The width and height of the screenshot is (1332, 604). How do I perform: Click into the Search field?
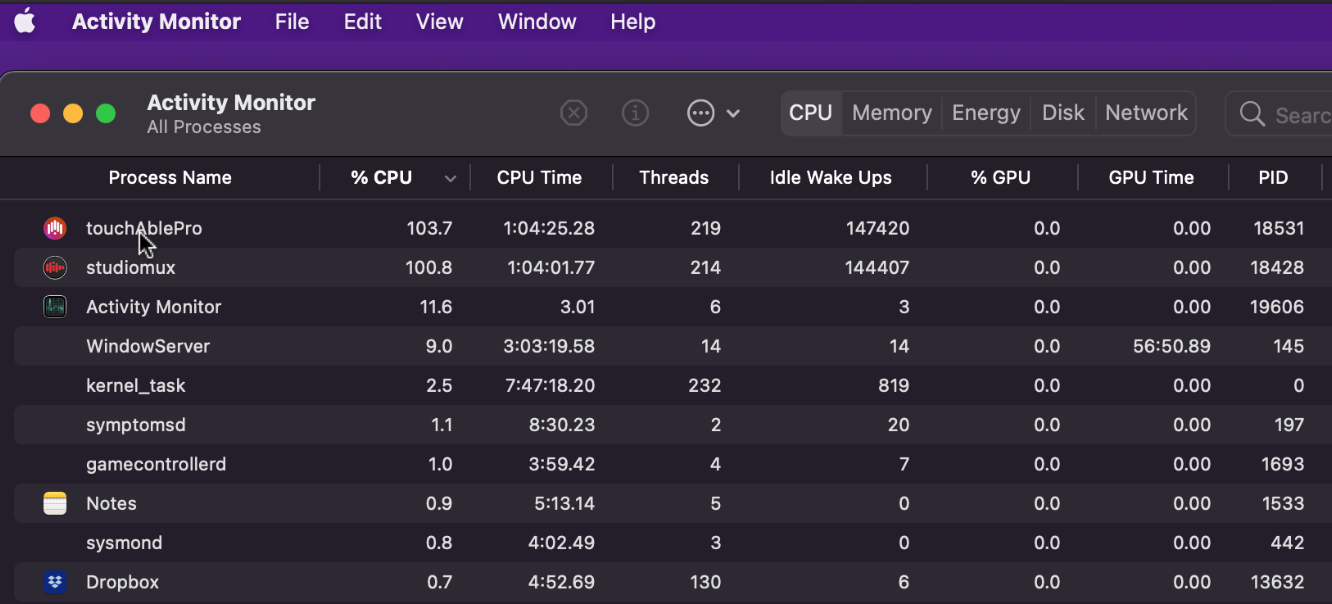[x=1300, y=115]
